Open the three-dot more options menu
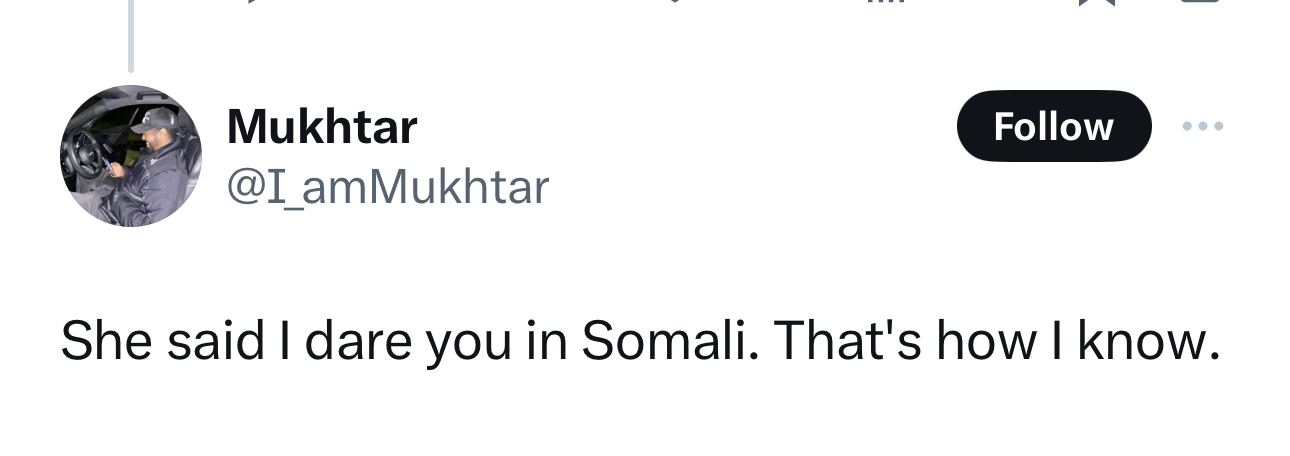Viewport: 1290px width, 456px height. 1202,126
